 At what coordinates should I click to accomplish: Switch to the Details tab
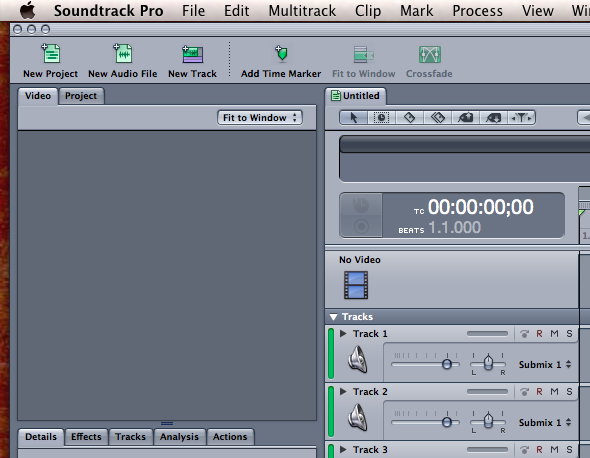[41, 437]
